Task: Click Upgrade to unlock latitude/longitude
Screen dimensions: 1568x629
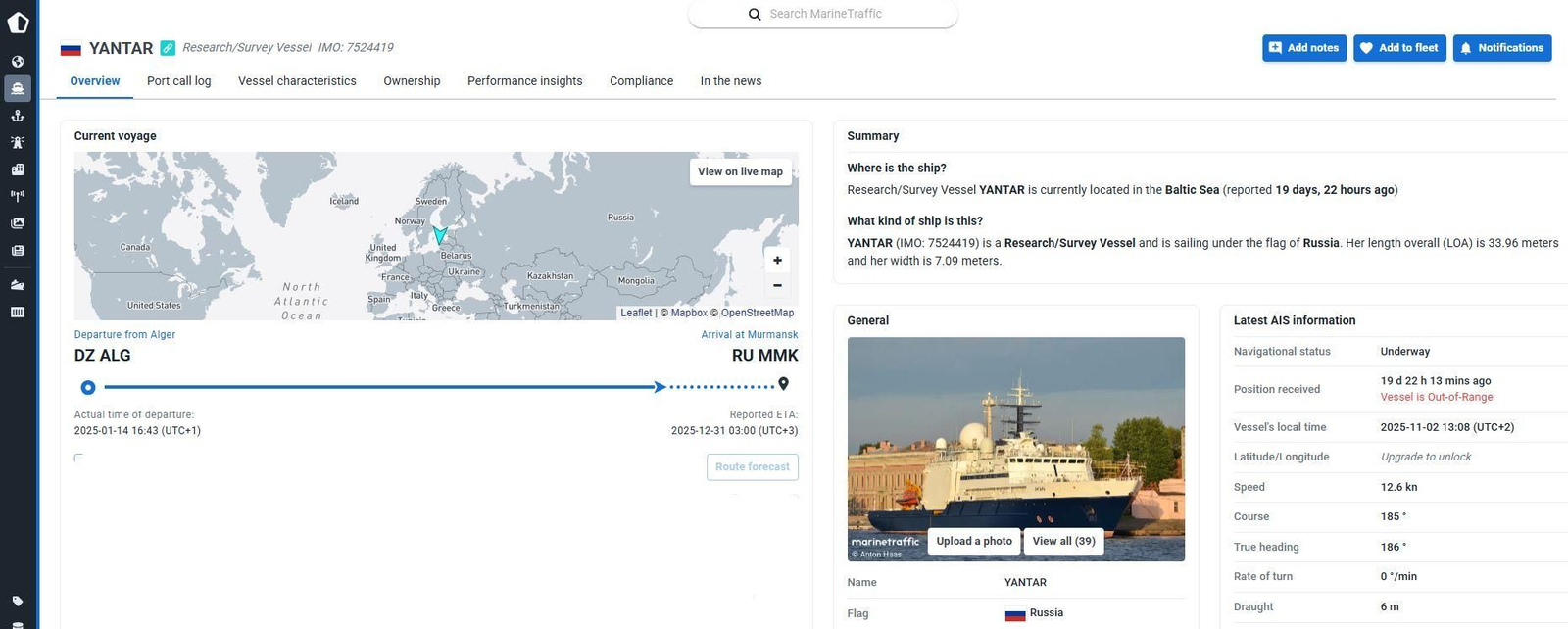Action: coord(1426,457)
